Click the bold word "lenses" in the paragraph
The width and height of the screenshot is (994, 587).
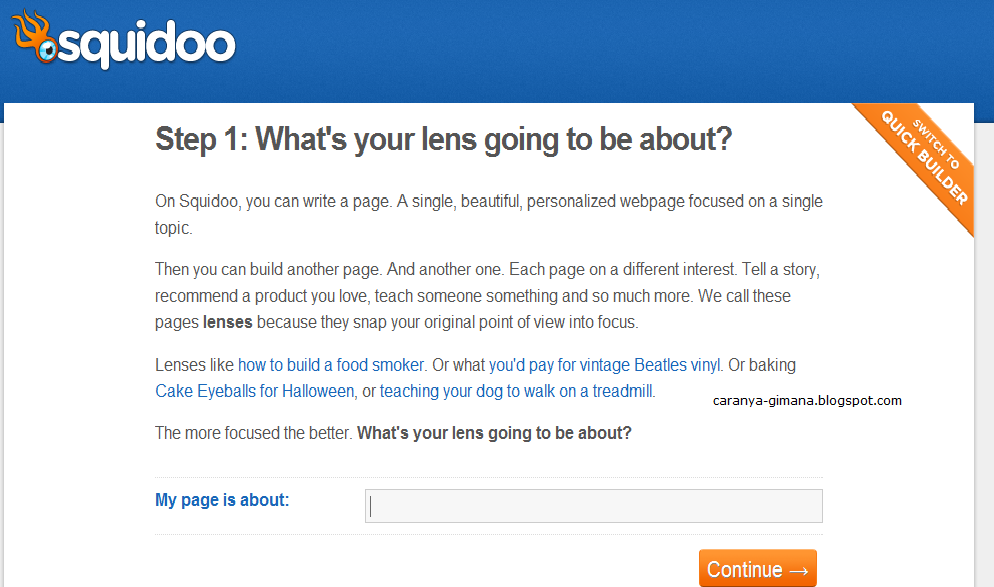228,323
